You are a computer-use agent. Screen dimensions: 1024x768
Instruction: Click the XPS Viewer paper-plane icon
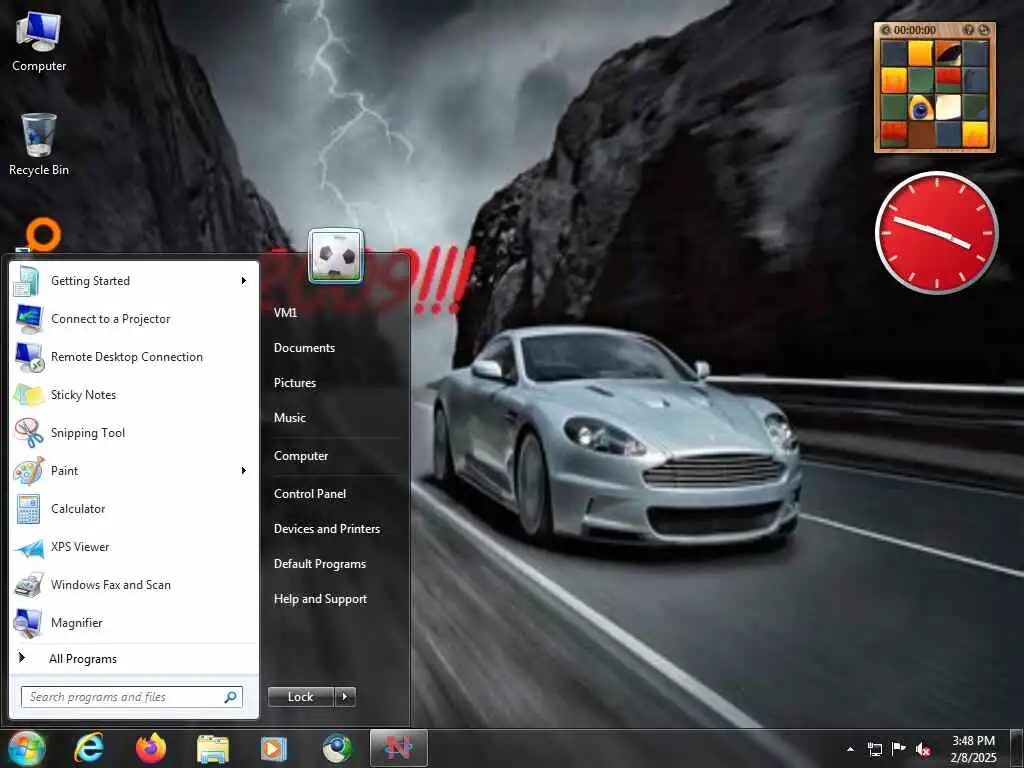[x=29, y=548]
